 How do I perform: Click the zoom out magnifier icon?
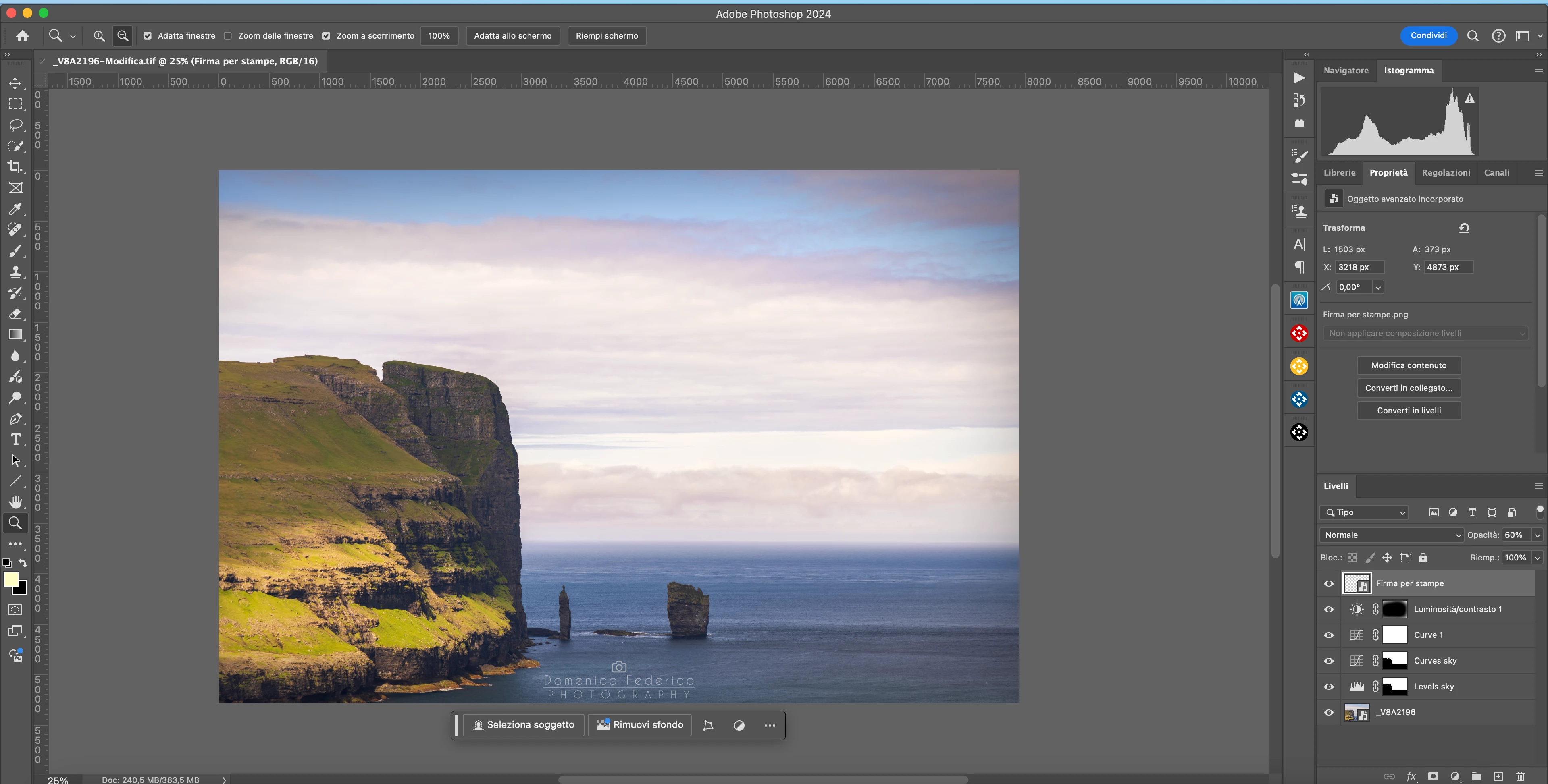click(123, 36)
